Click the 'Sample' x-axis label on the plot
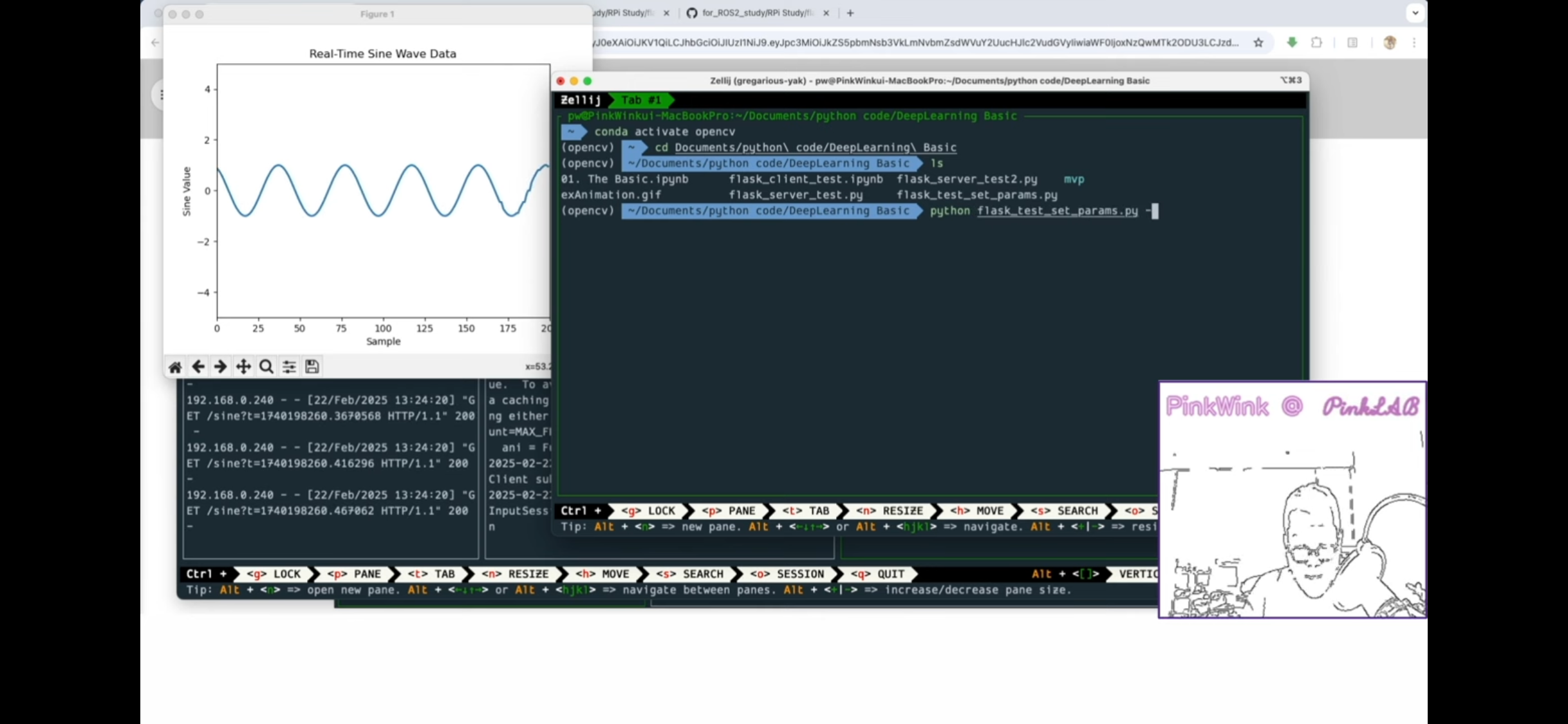 click(x=383, y=341)
